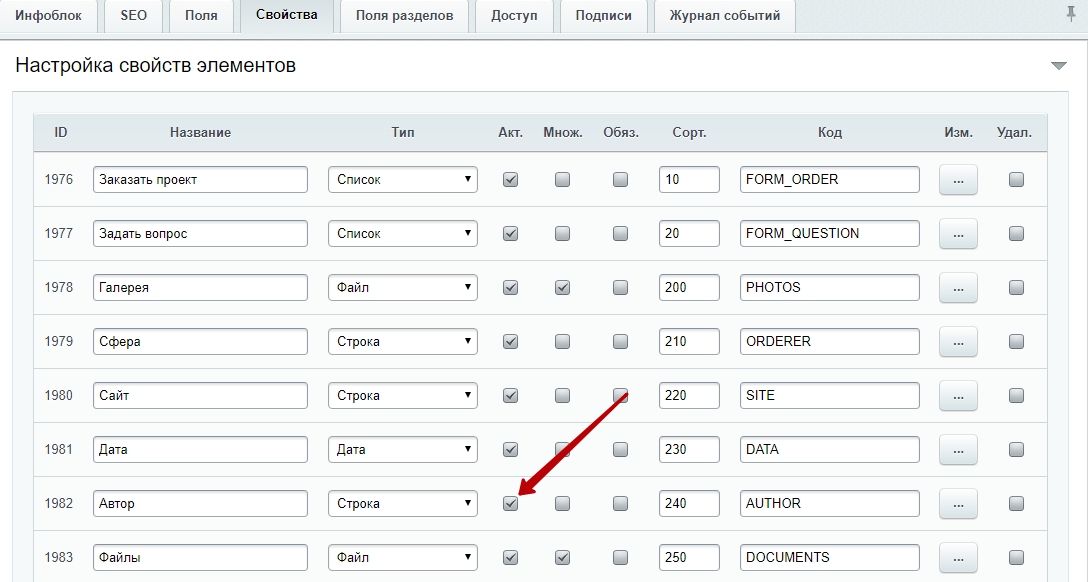
Task: Open ... settings for ORDERER property
Action: (x=958, y=341)
